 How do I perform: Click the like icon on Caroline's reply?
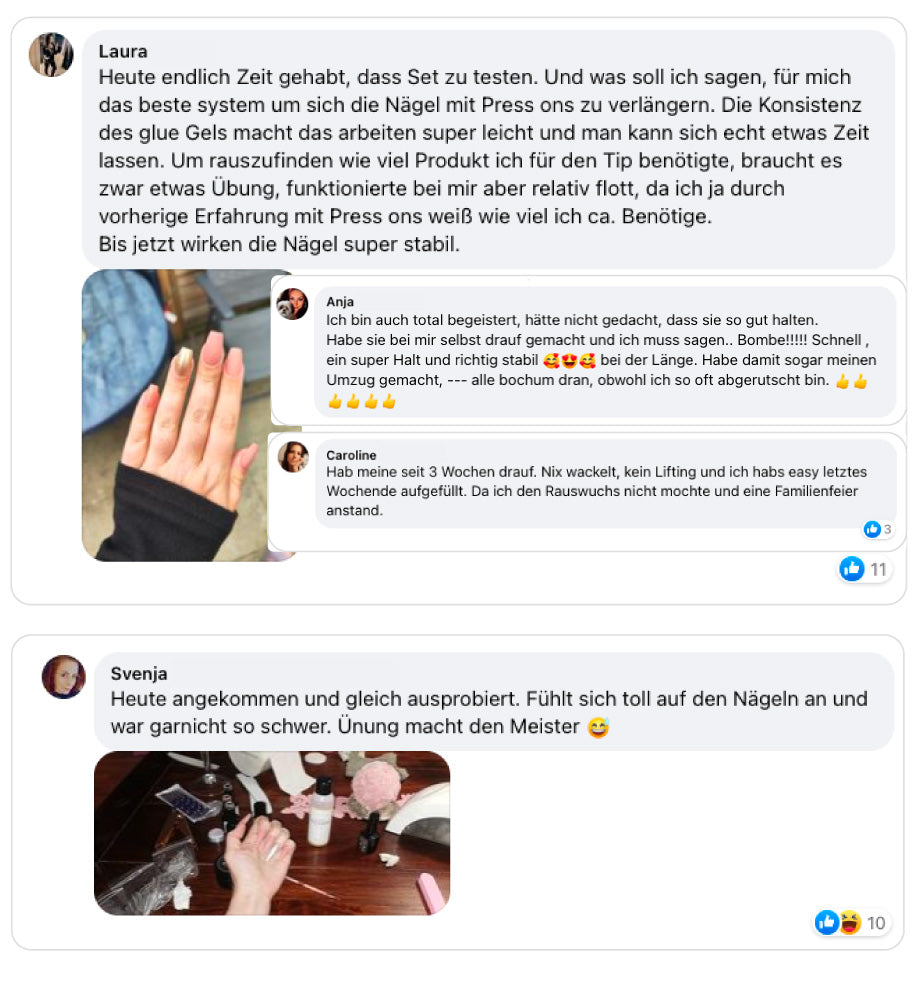[872, 529]
